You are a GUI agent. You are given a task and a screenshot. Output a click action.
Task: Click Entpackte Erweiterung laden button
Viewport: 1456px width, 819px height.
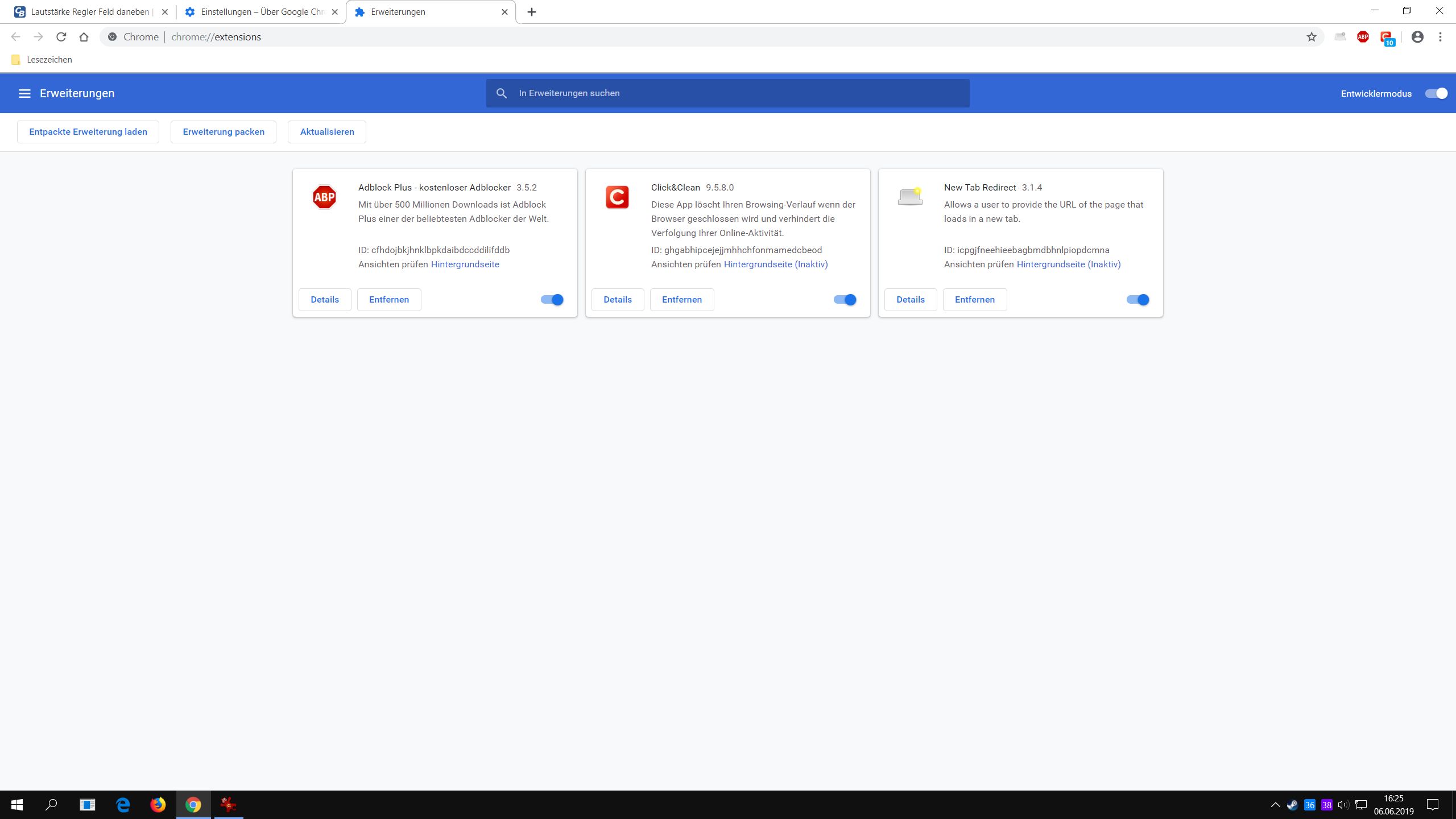(x=88, y=132)
